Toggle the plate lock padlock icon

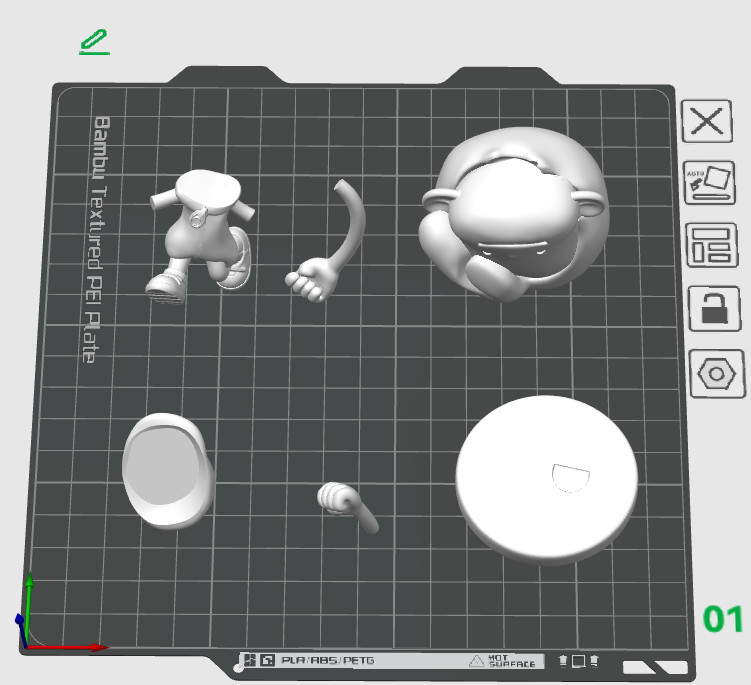click(x=714, y=308)
